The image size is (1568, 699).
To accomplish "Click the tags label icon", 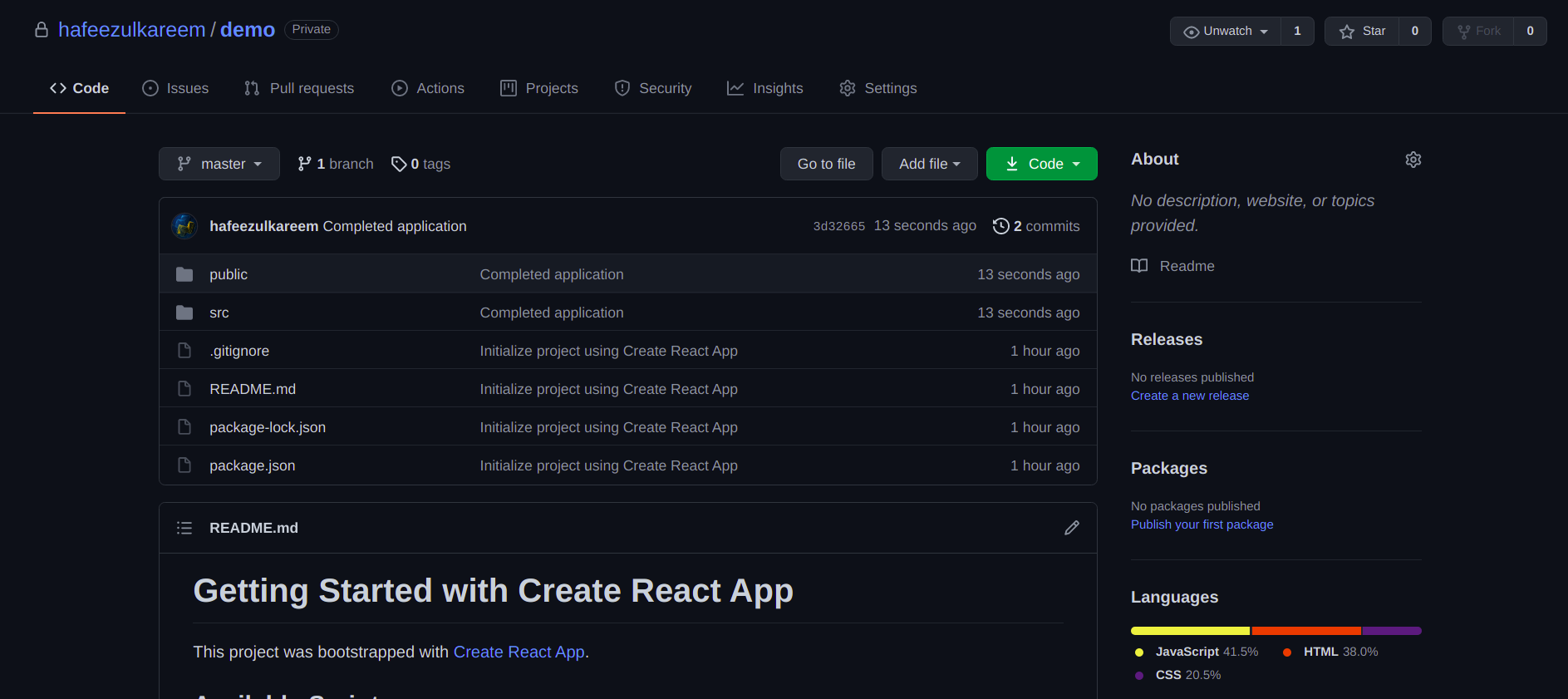I will click(x=399, y=164).
